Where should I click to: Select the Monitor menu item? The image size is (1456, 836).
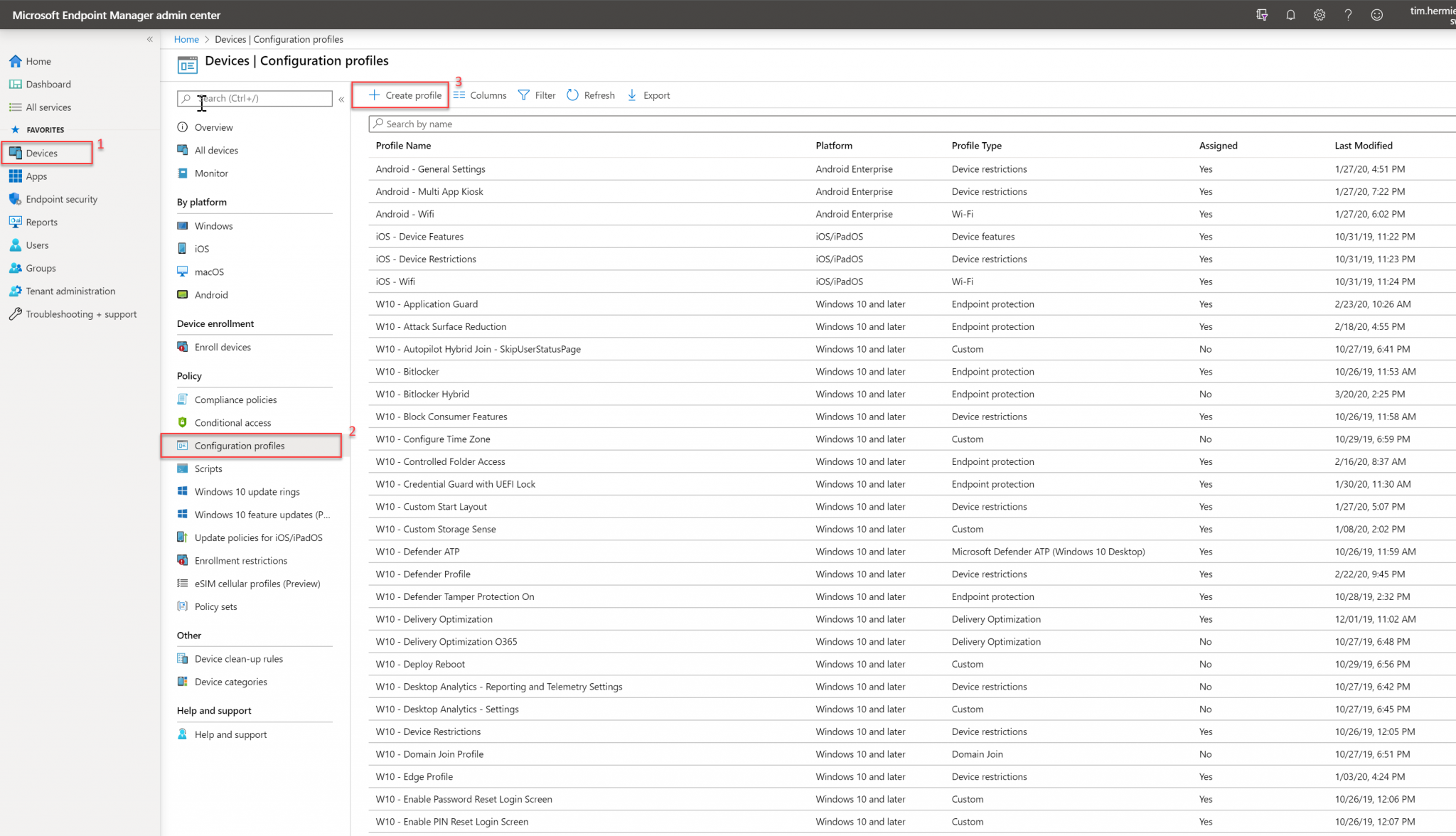(211, 172)
